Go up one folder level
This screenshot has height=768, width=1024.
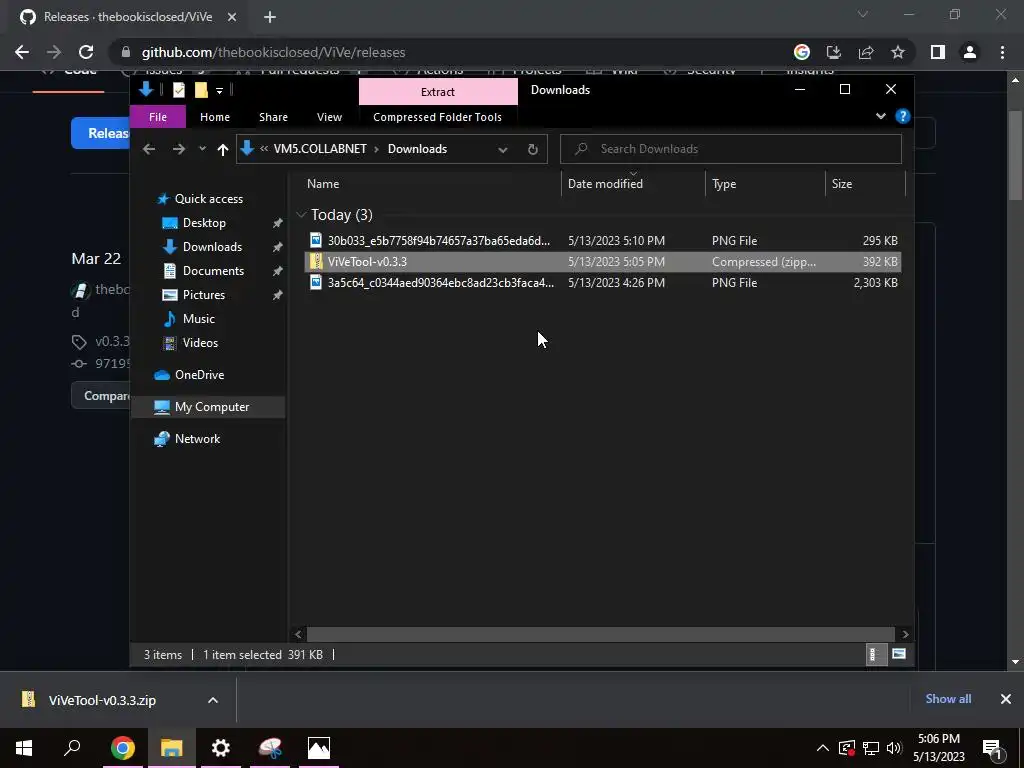coord(223,150)
